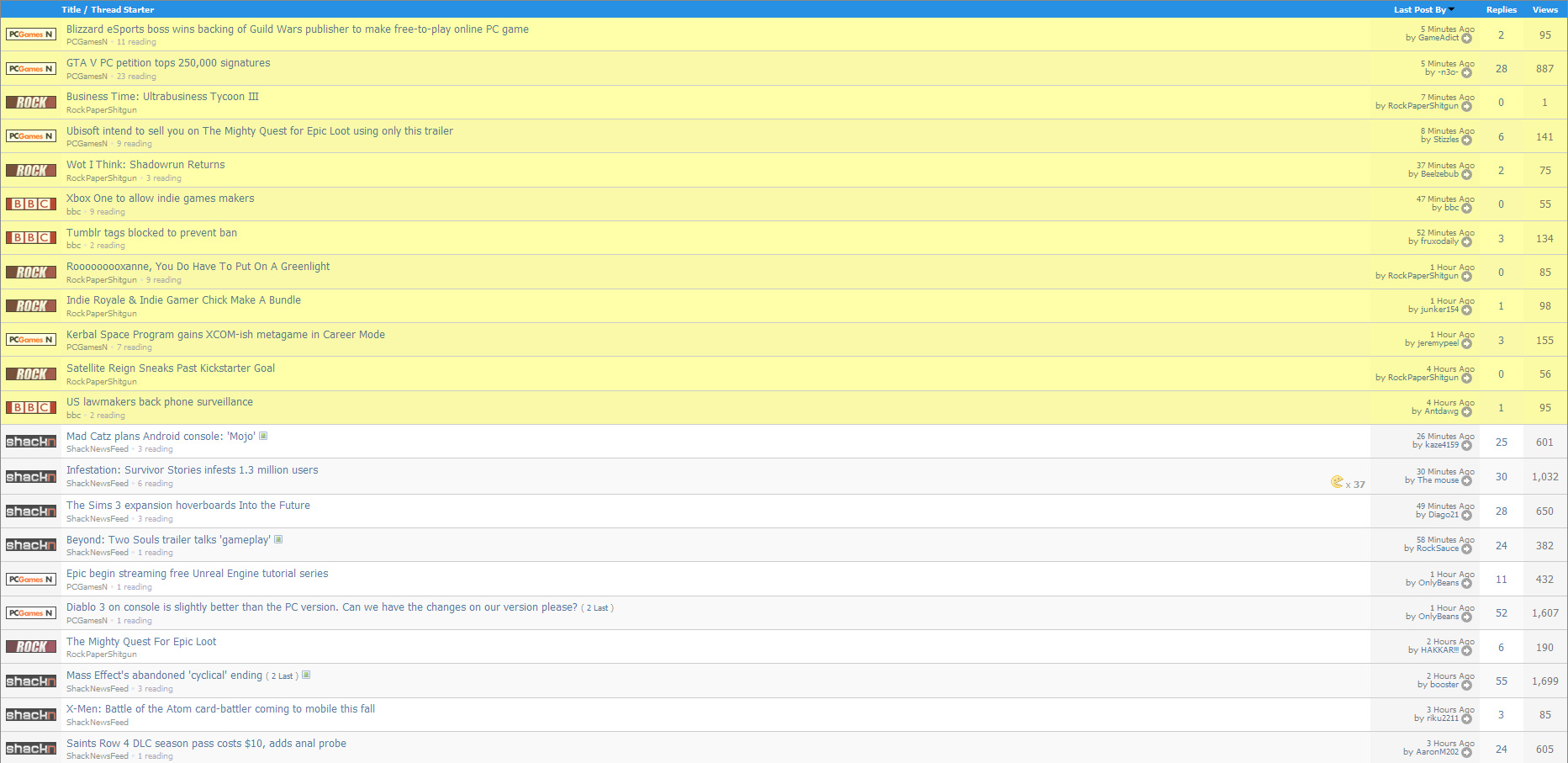Open the image icon on Mass Effect's cyclical ending thread

(x=306, y=675)
